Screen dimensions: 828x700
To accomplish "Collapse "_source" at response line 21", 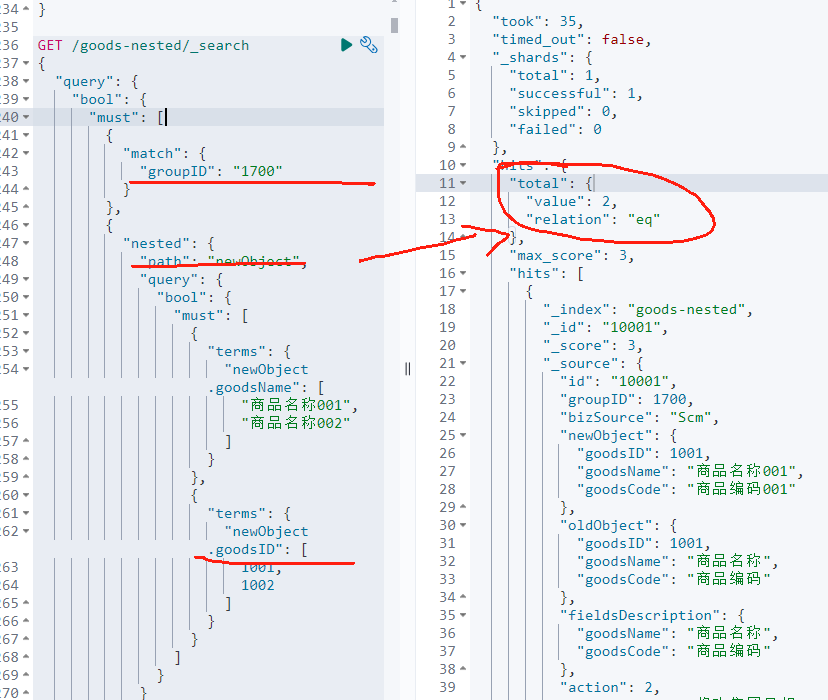I will click(463, 363).
